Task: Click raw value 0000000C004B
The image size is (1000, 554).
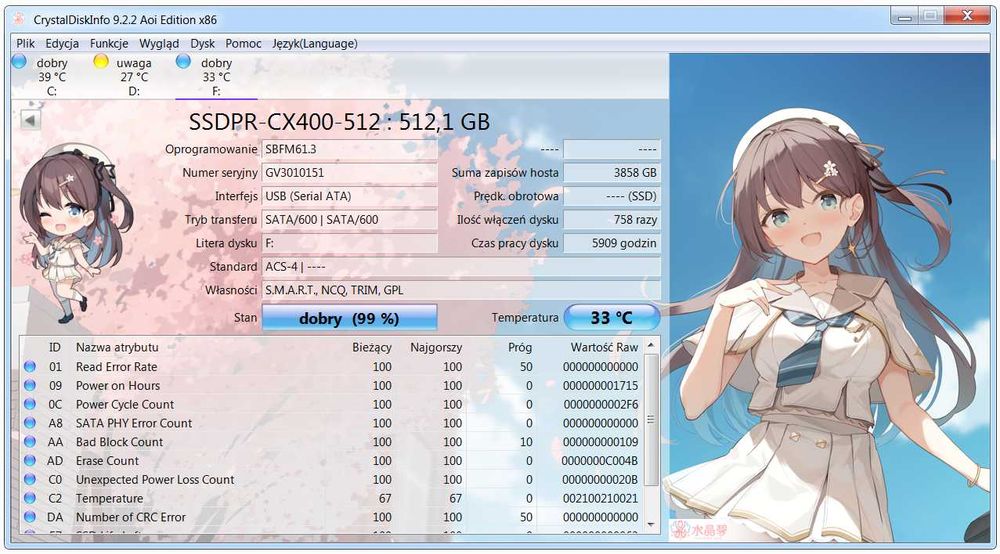Action: pyautogui.click(x=599, y=461)
